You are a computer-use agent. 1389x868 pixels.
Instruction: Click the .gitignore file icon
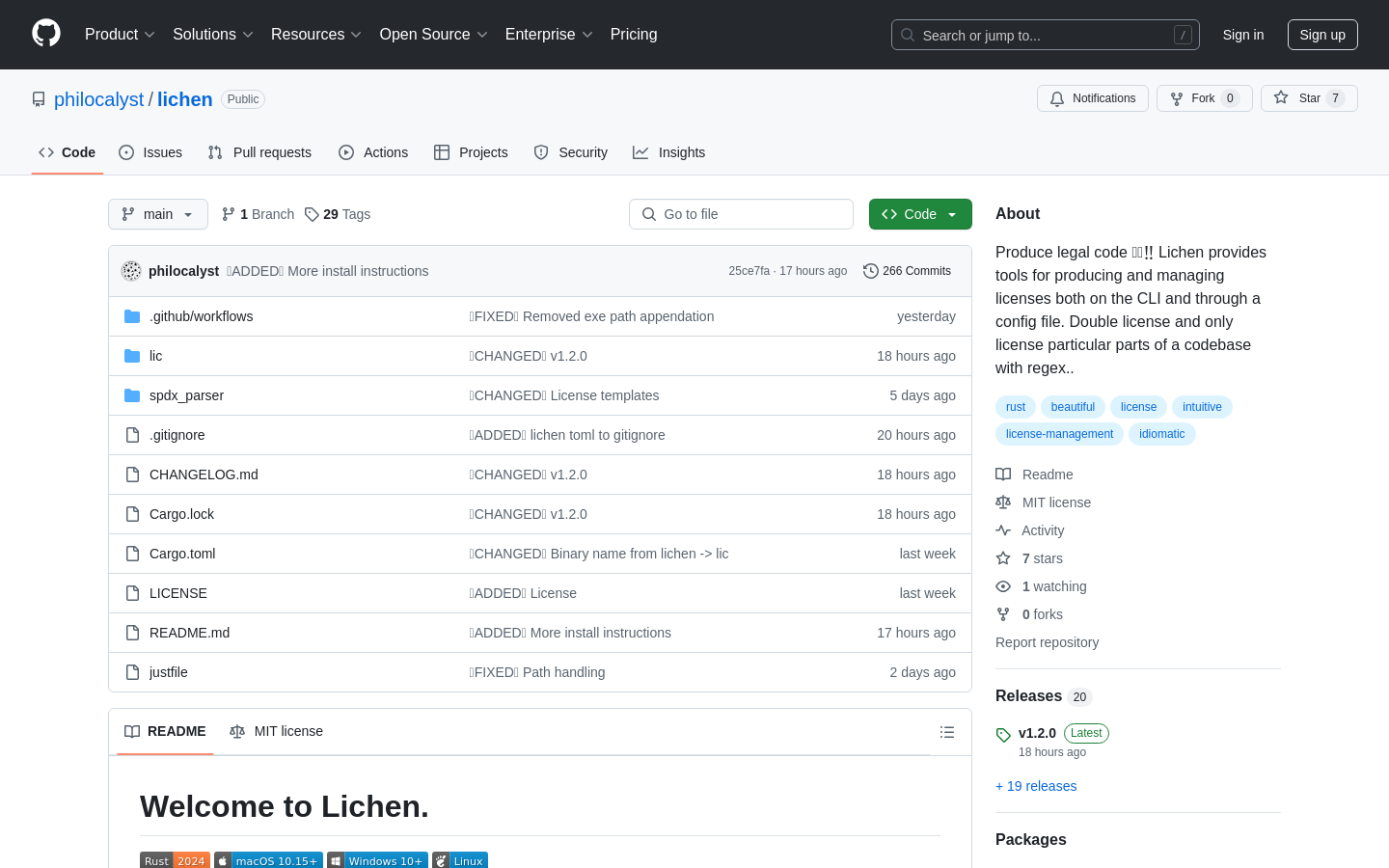click(132, 435)
